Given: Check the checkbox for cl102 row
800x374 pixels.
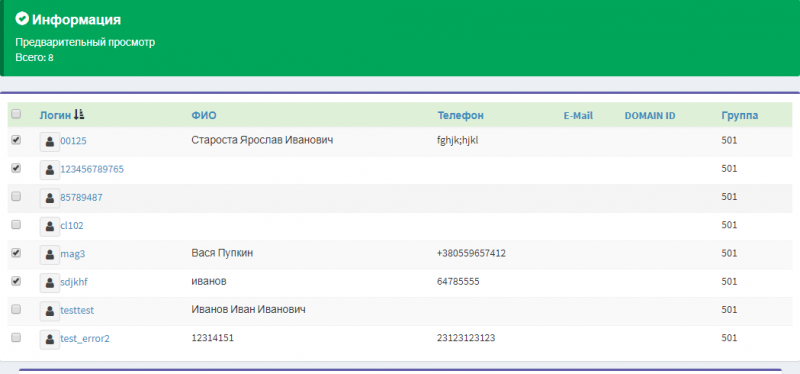Looking at the screenshot, I should coord(16,224).
